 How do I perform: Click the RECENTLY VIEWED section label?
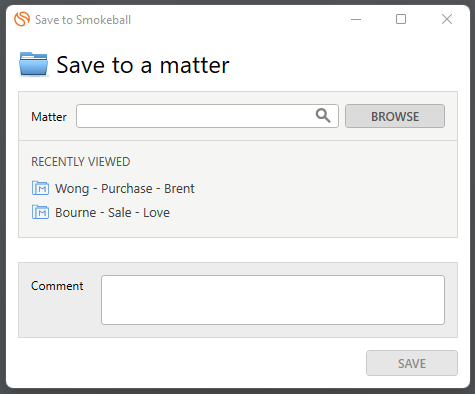click(81, 162)
